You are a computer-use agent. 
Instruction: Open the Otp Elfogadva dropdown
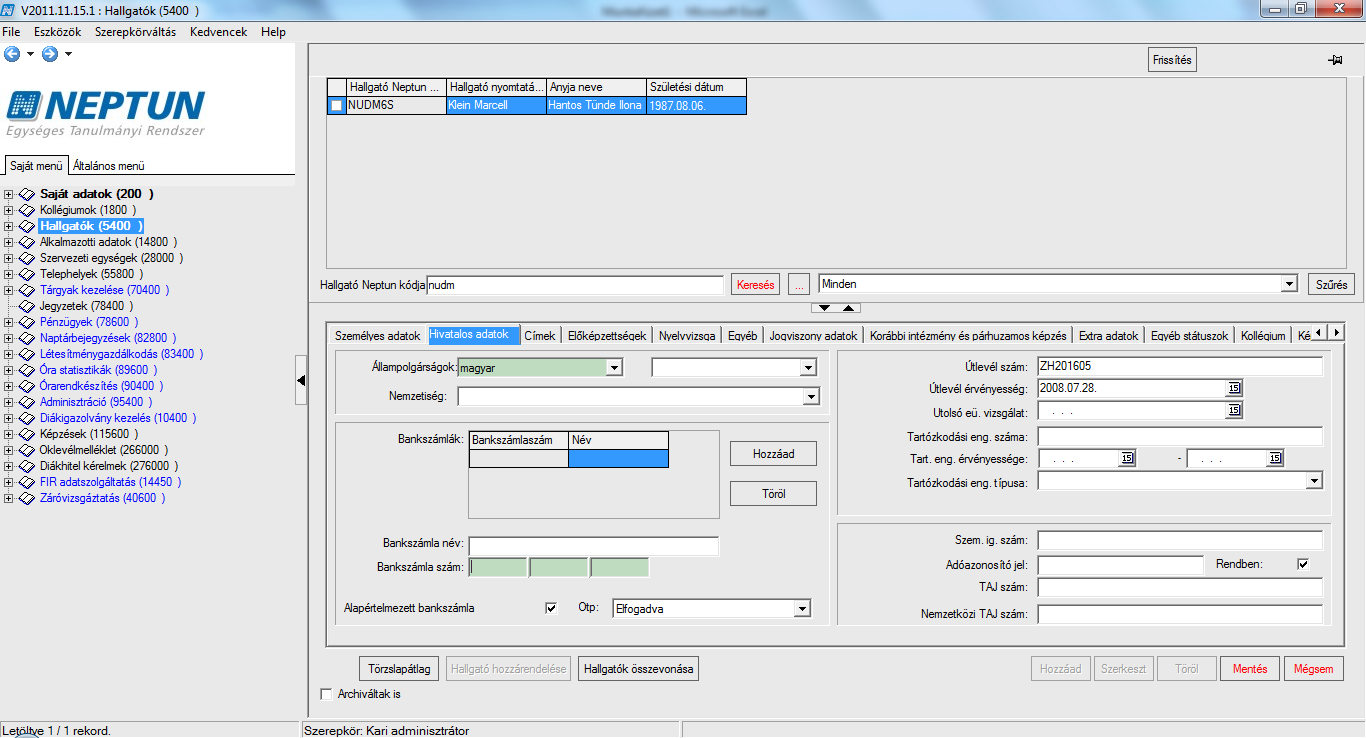click(x=801, y=608)
